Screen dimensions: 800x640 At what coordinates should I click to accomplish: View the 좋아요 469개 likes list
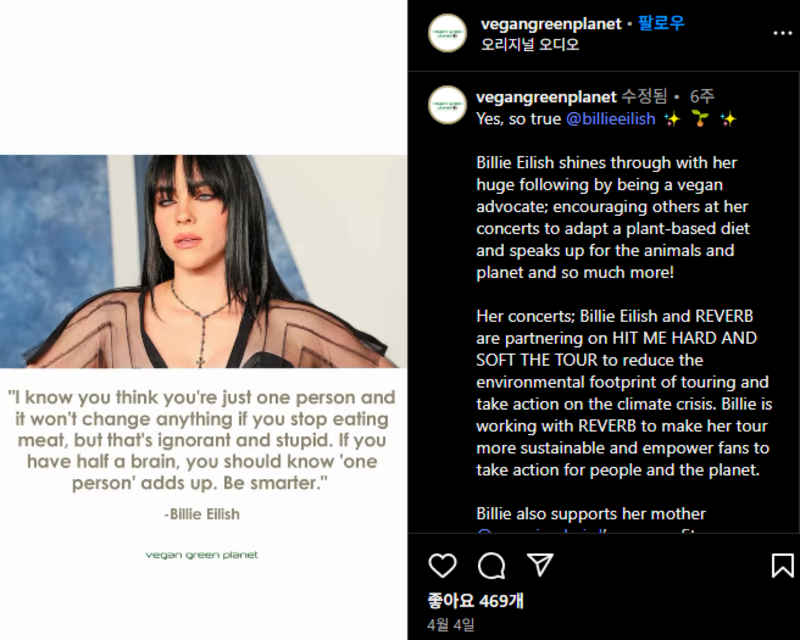point(476,601)
